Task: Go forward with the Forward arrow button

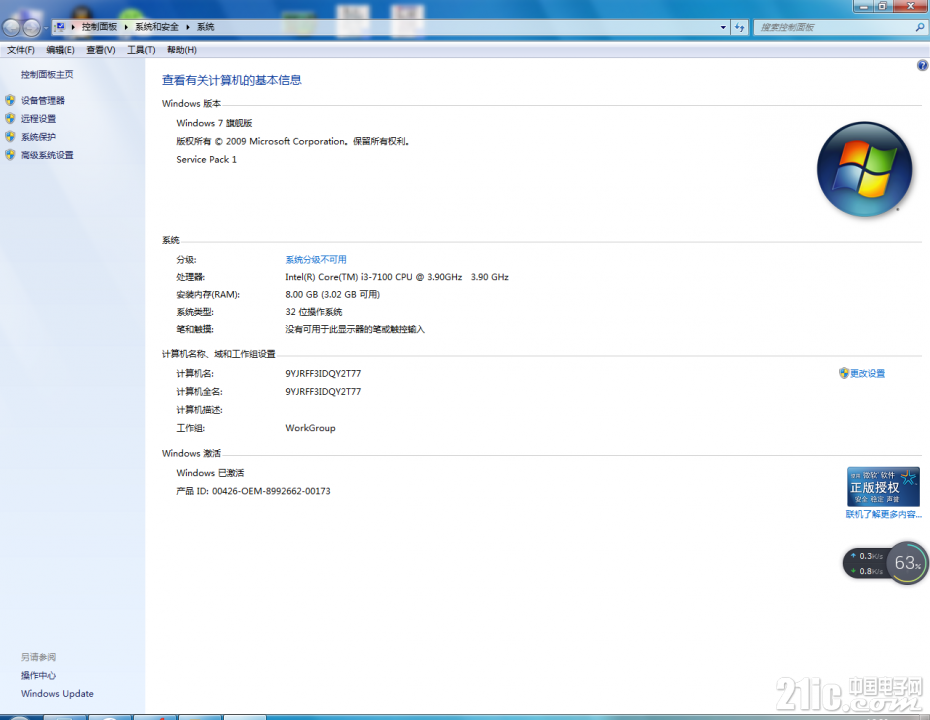Action: (x=31, y=27)
